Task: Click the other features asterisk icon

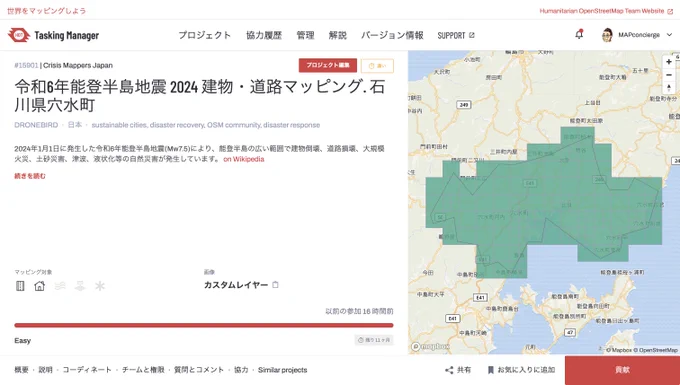Action: click(x=100, y=286)
